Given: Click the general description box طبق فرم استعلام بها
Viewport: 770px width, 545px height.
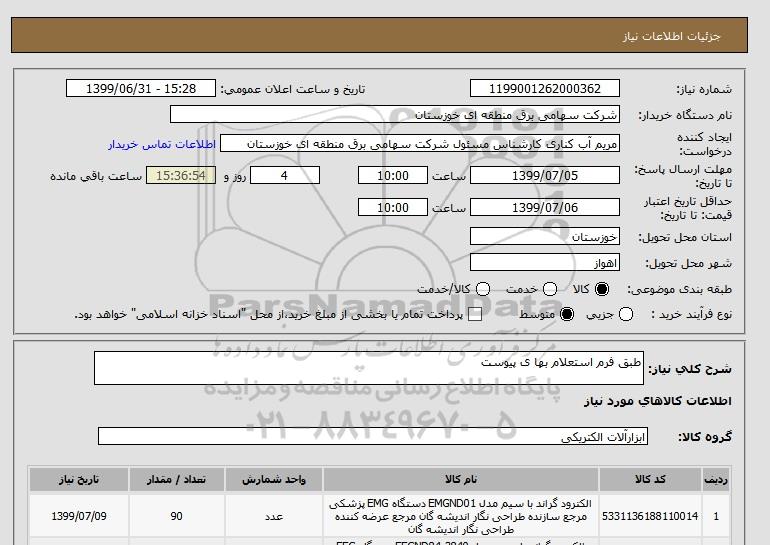Looking at the screenshot, I should point(369,368).
